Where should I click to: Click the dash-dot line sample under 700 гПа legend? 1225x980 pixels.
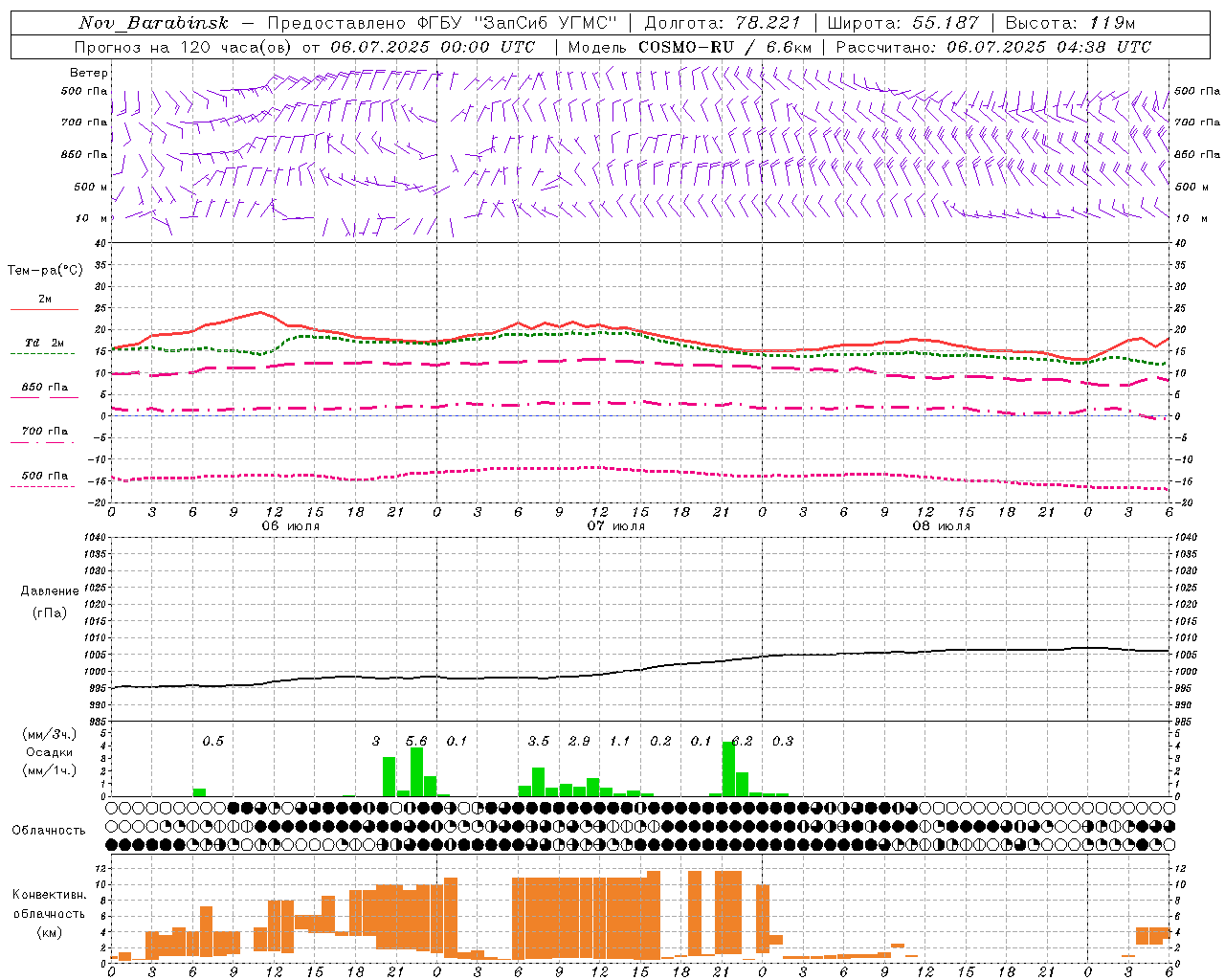point(42,442)
